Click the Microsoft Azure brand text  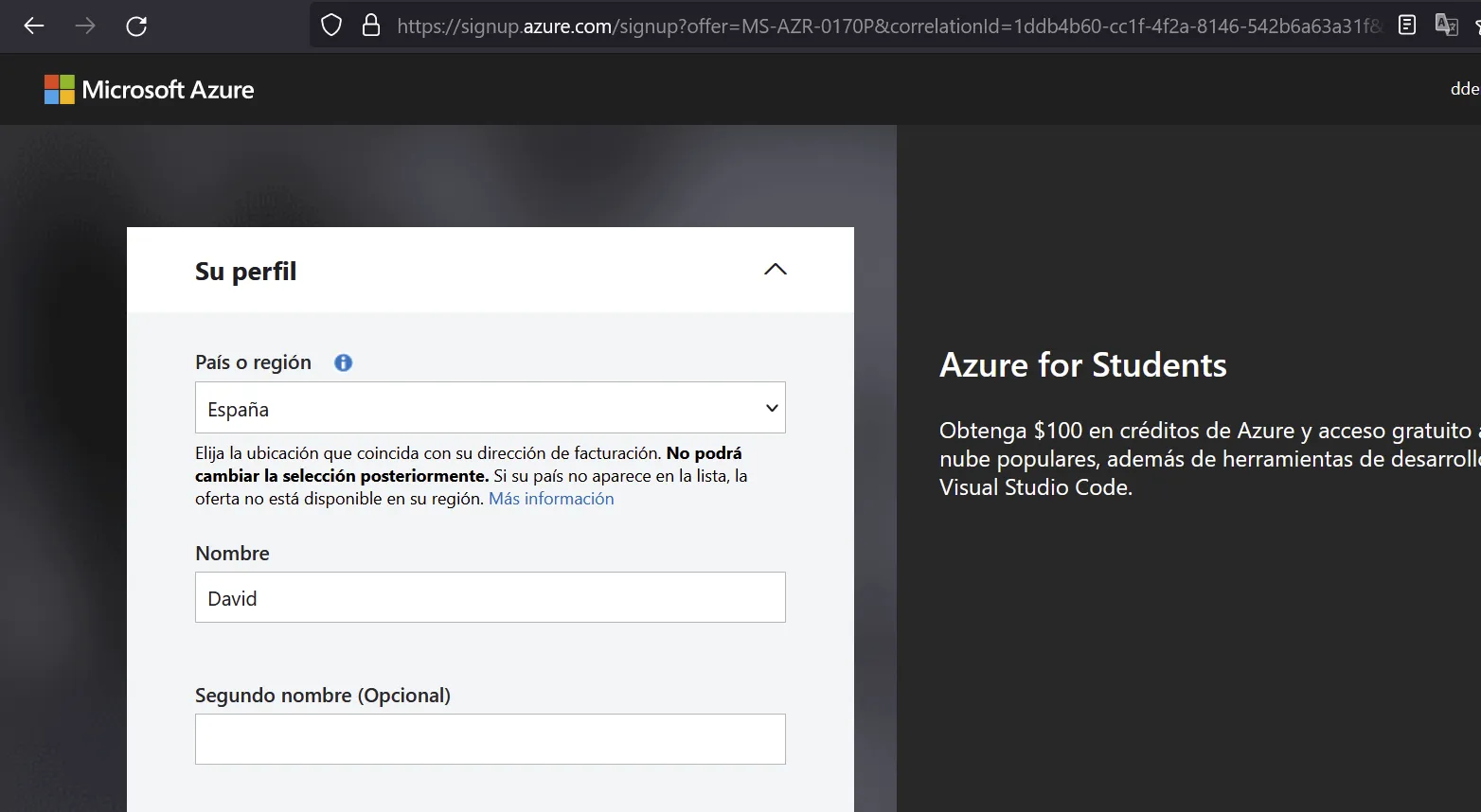point(168,90)
